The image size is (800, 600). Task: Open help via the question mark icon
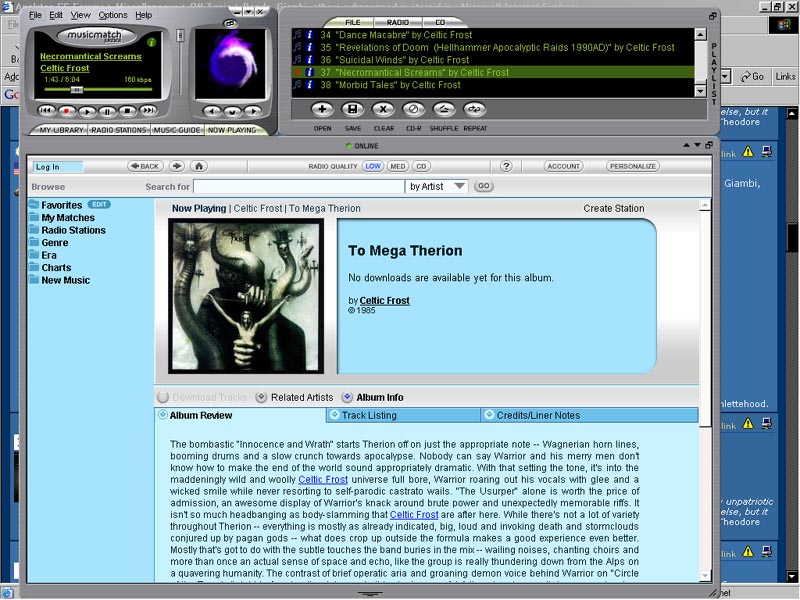pos(506,166)
